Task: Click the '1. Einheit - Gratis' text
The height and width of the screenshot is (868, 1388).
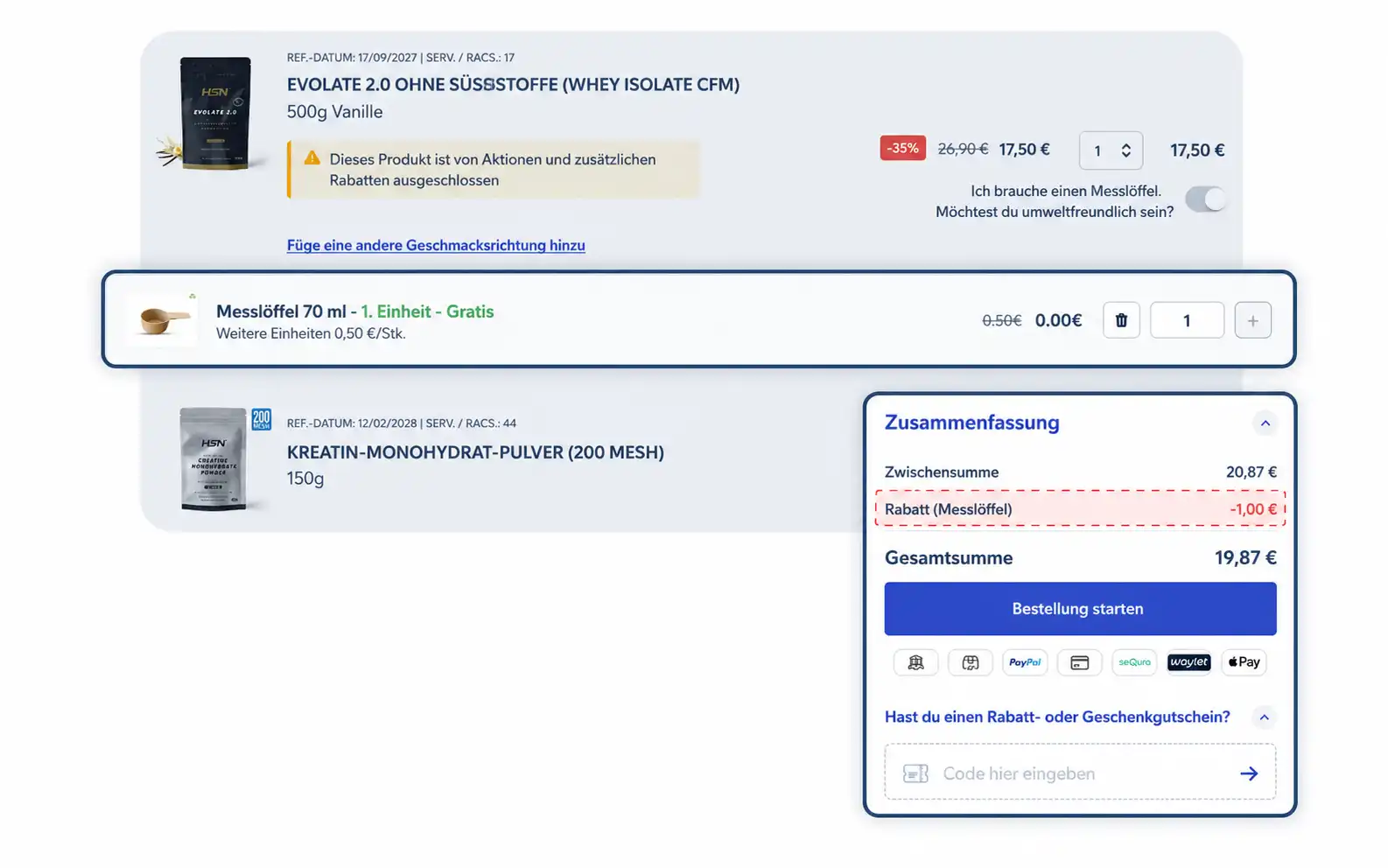Action: 427,311
